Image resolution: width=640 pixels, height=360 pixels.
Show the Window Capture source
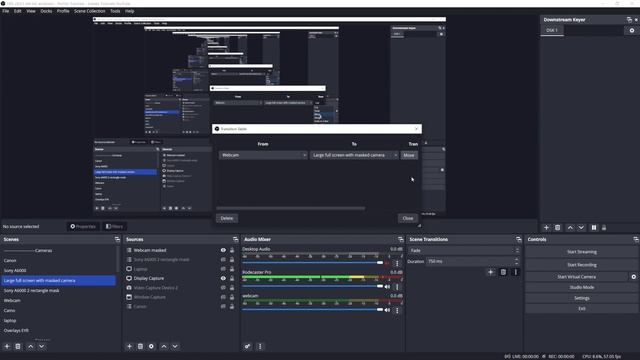223,297
